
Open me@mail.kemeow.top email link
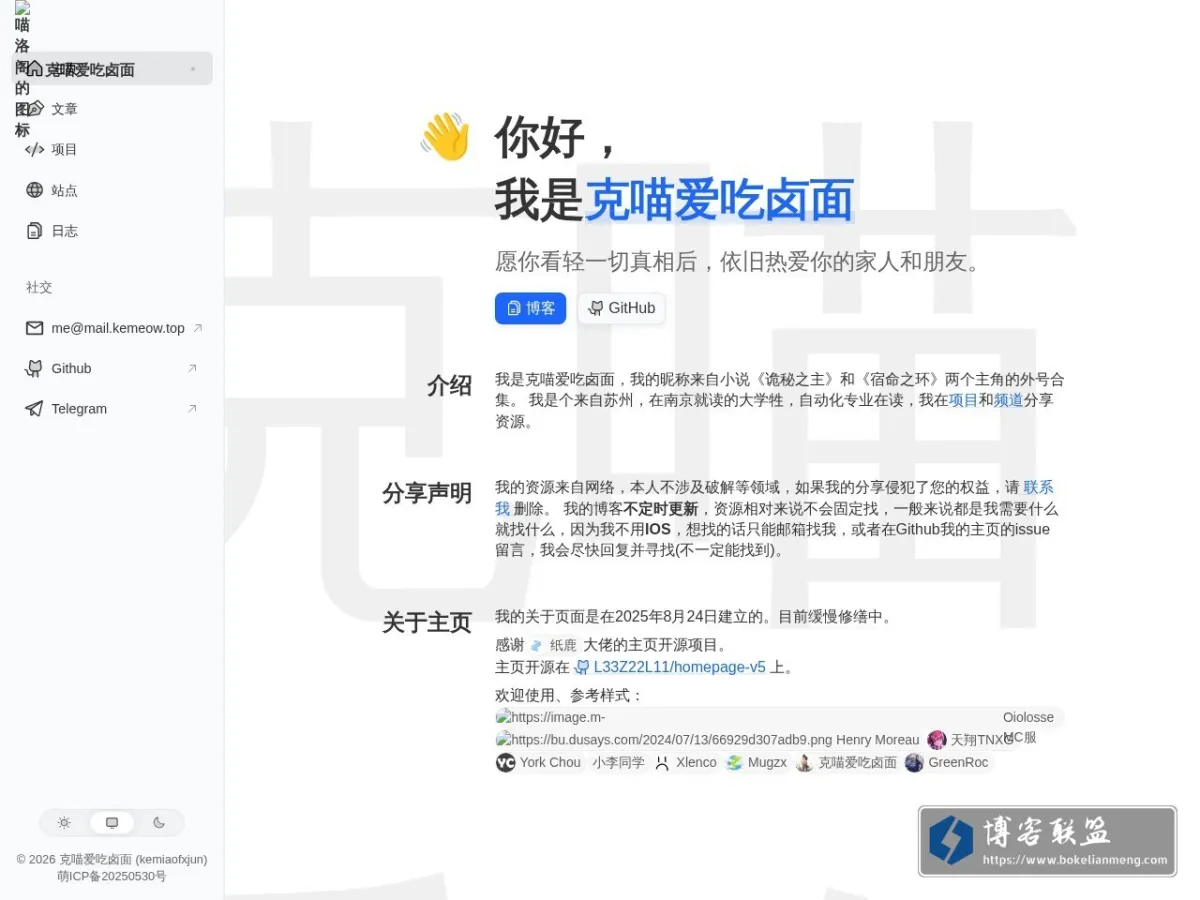[x=112, y=328]
